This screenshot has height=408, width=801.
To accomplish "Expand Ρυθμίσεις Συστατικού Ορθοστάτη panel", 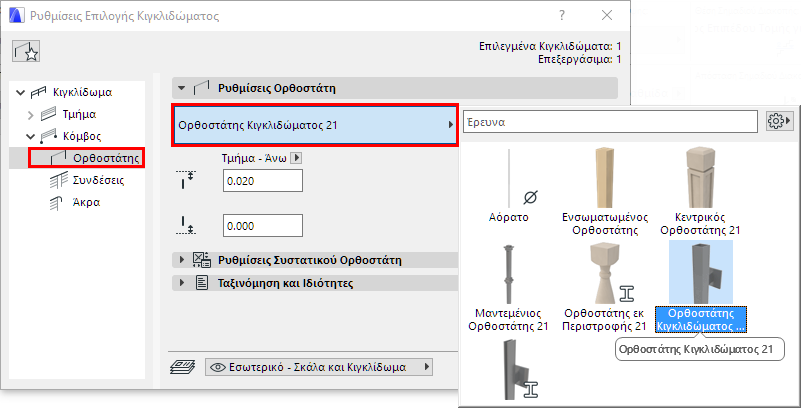I will point(182,260).
